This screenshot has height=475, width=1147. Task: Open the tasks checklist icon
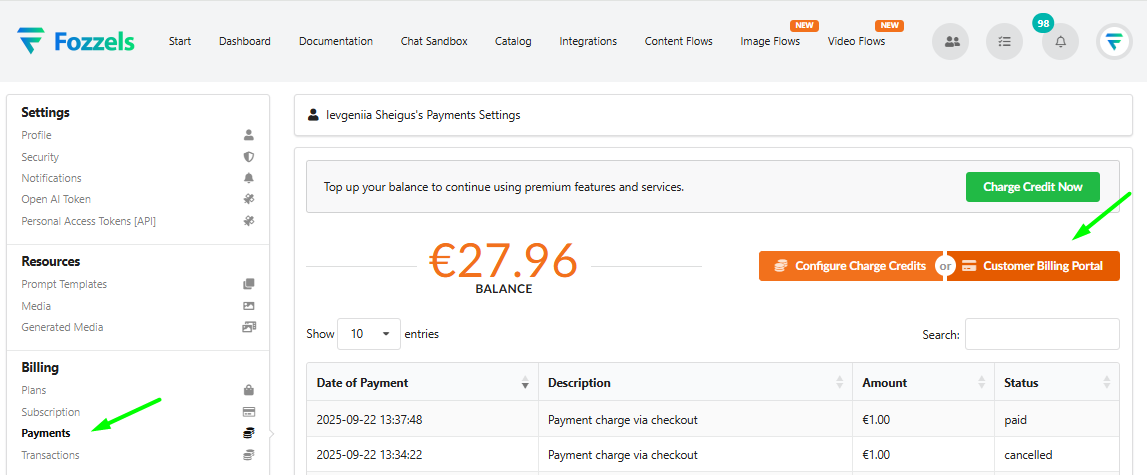point(1005,42)
